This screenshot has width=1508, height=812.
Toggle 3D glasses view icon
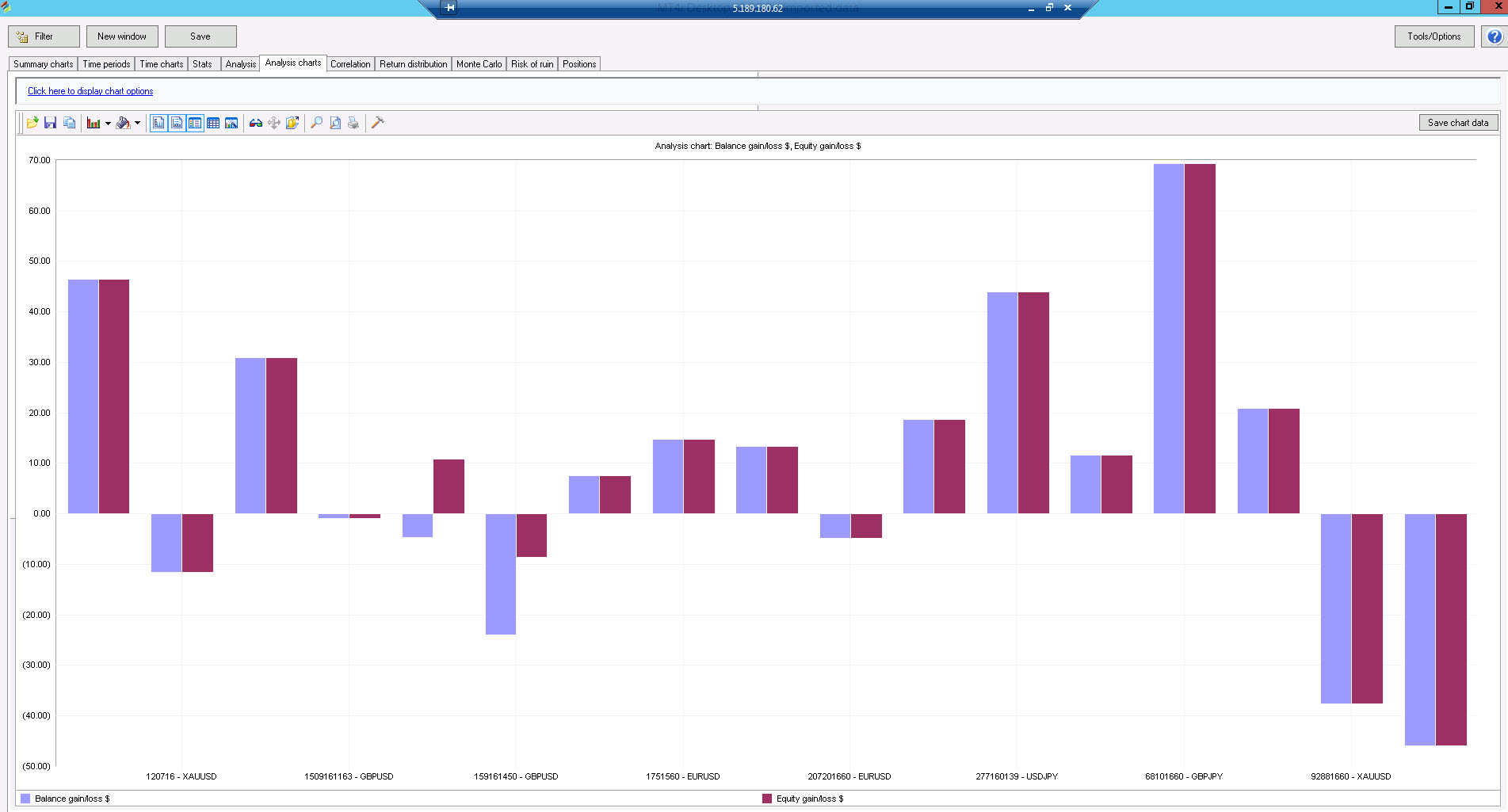coord(255,123)
